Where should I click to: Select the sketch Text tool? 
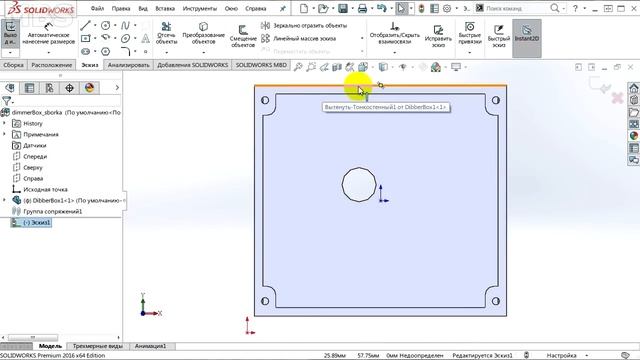coord(145,38)
